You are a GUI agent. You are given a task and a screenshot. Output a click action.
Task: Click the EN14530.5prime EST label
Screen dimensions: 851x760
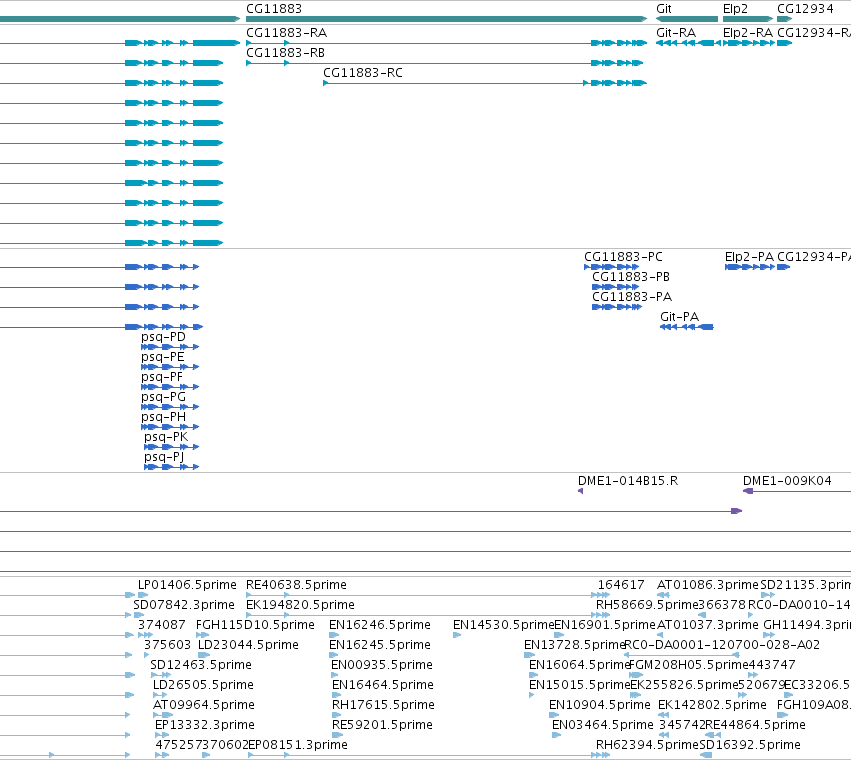(504, 625)
